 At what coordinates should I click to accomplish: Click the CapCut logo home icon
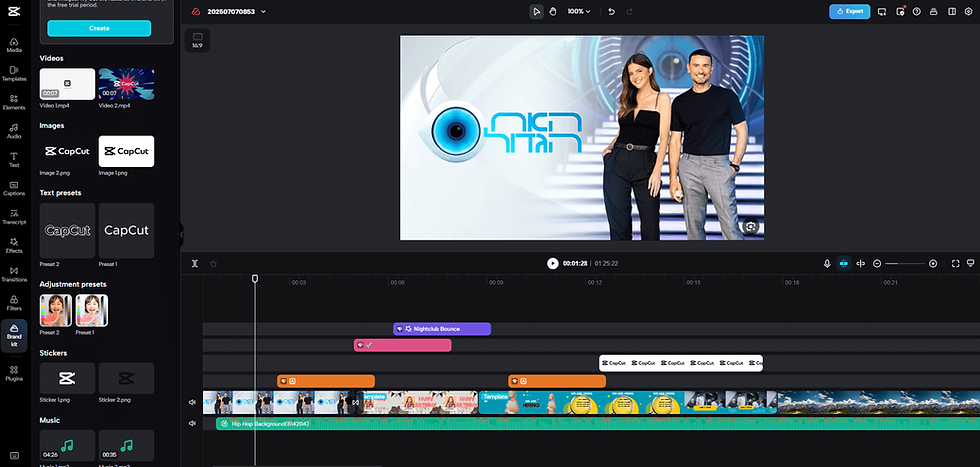tap(14, 11)
